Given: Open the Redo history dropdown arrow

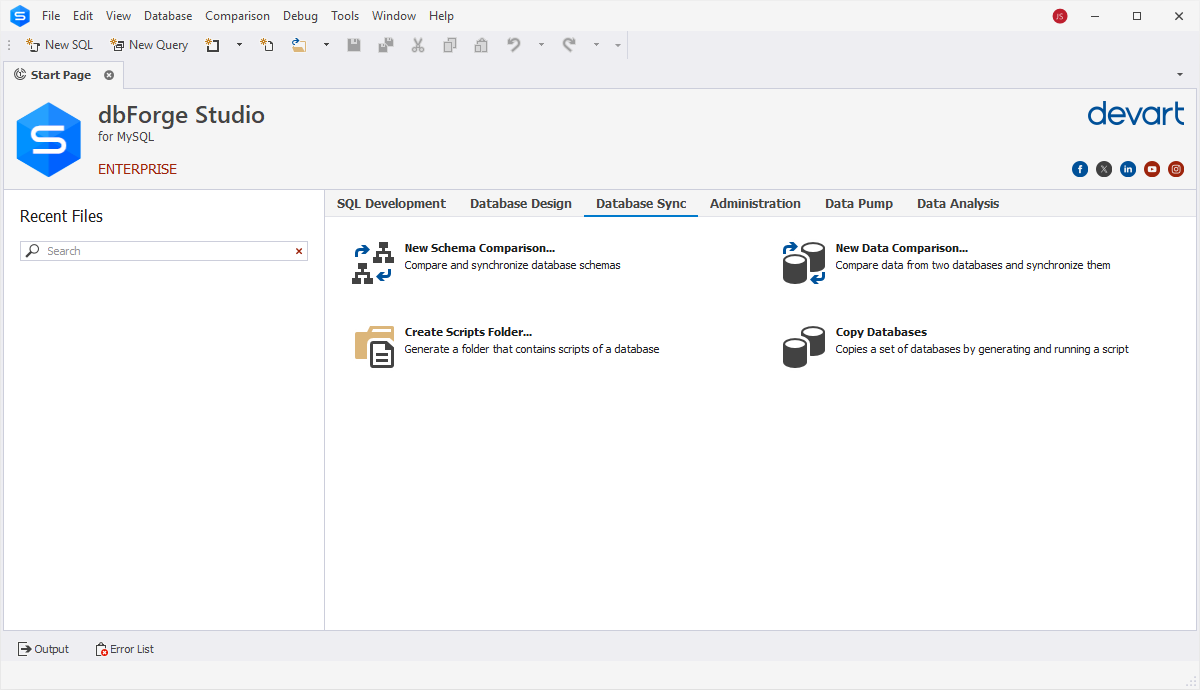Looking at the screenshot, I should (x=596, y=45).
